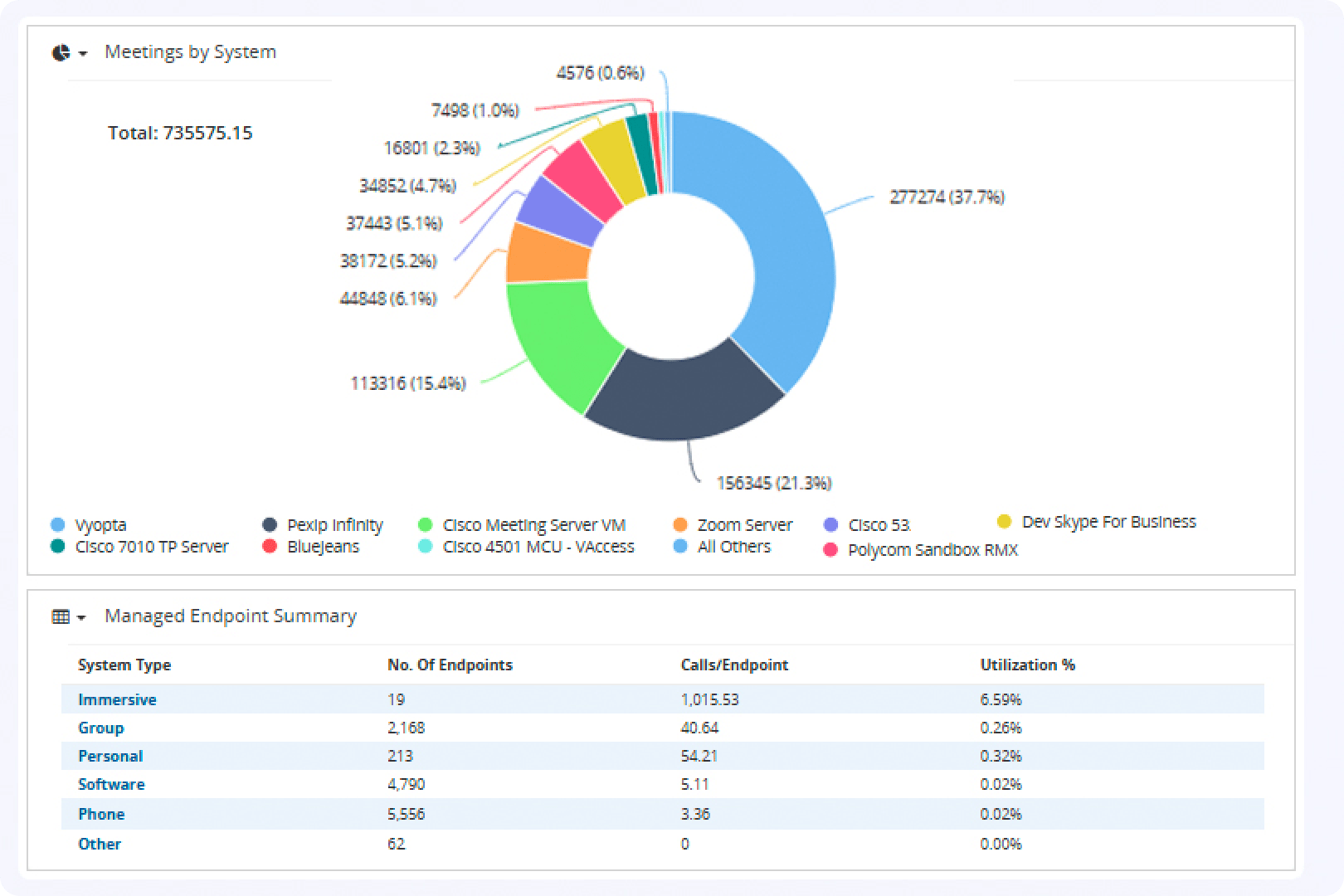Select the BlueJeans legend marker
Image resolution: width=1344 pixels, height=896 pixels.
point(269,546)
